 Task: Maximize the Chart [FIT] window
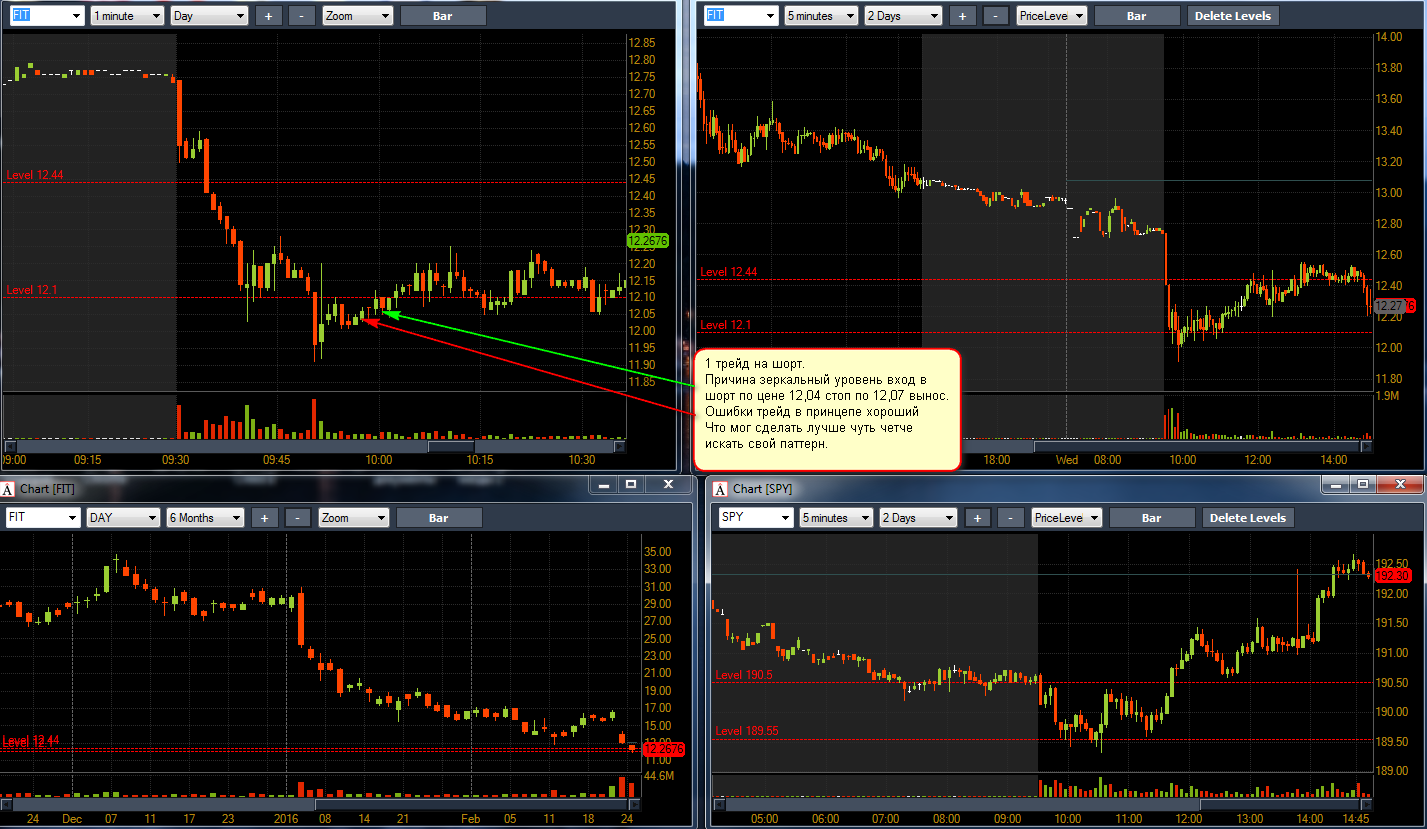click(631, 484)
